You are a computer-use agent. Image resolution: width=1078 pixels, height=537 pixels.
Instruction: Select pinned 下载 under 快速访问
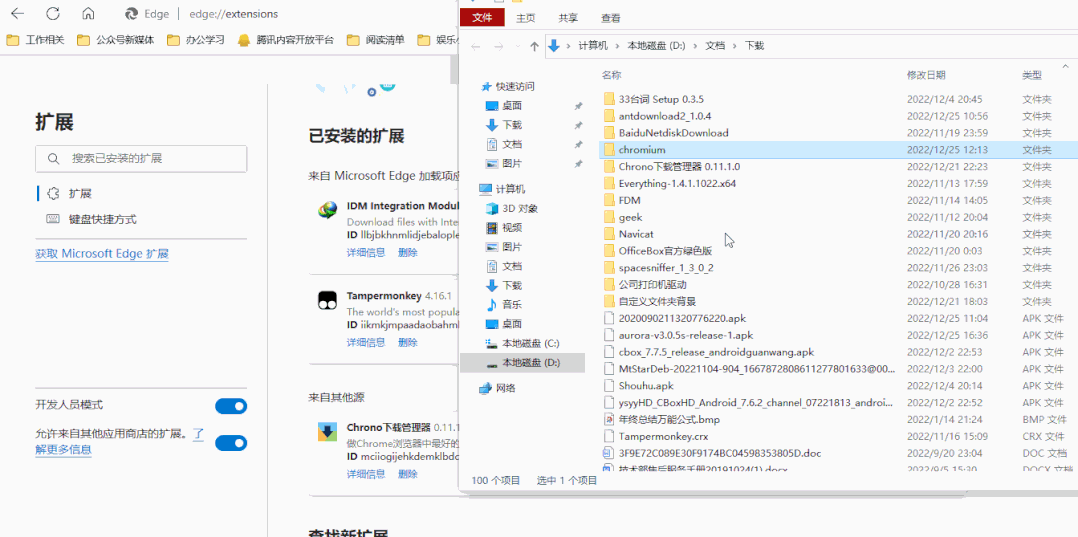coord(504,124)
